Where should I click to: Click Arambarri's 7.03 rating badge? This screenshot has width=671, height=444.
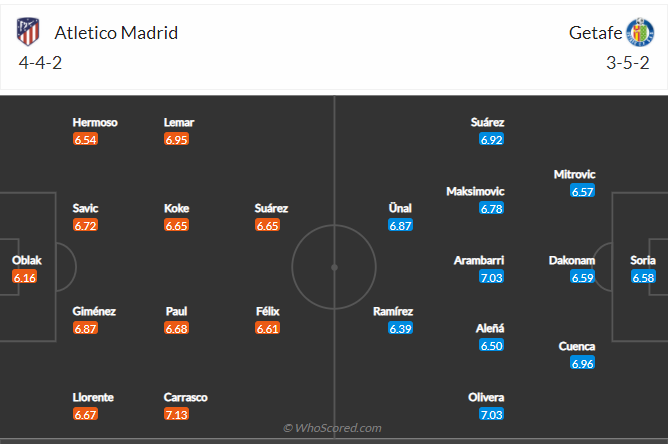(491, 277)
